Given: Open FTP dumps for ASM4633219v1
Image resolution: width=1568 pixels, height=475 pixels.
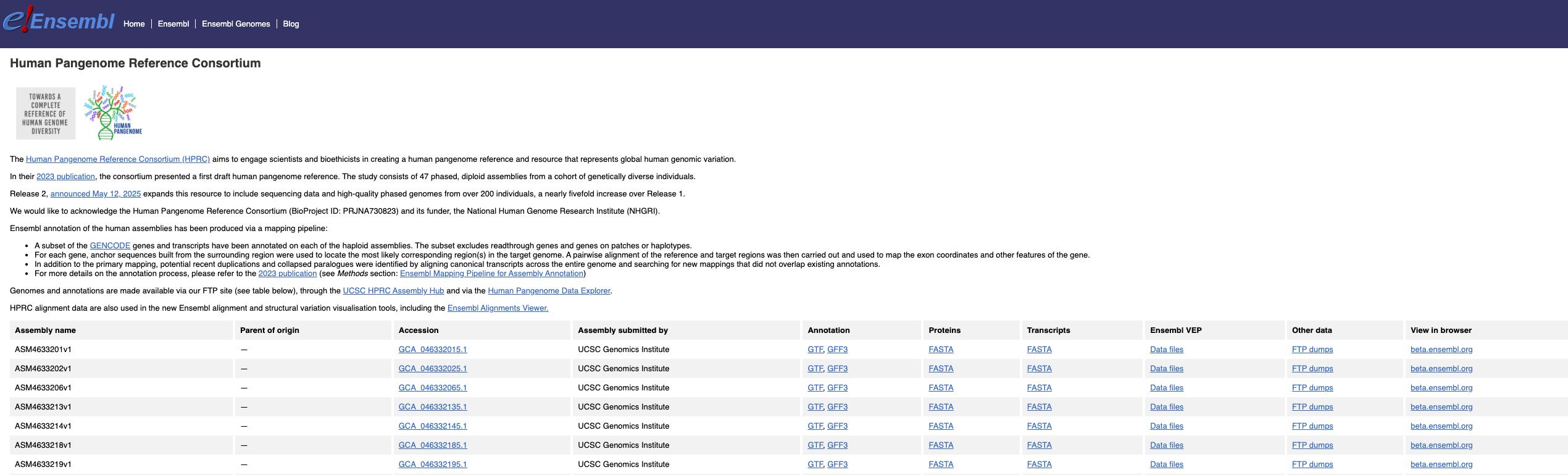Looking at the screenshot, I should pos(1312,464).
